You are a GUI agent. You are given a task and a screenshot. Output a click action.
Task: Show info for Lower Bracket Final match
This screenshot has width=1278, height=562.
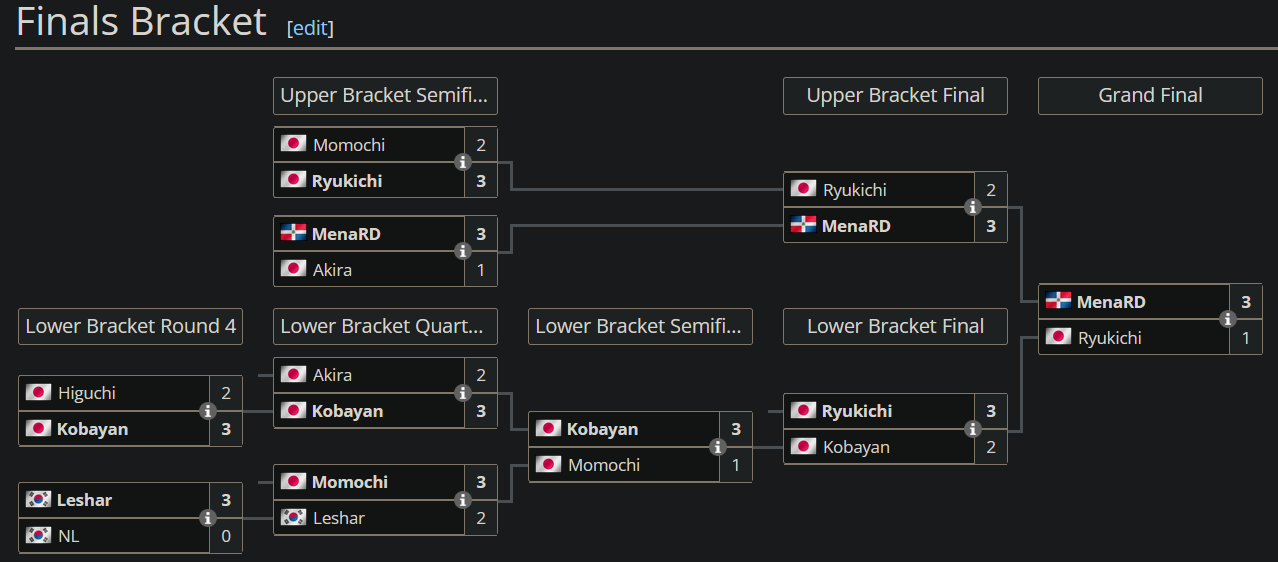tap(973, 429)
